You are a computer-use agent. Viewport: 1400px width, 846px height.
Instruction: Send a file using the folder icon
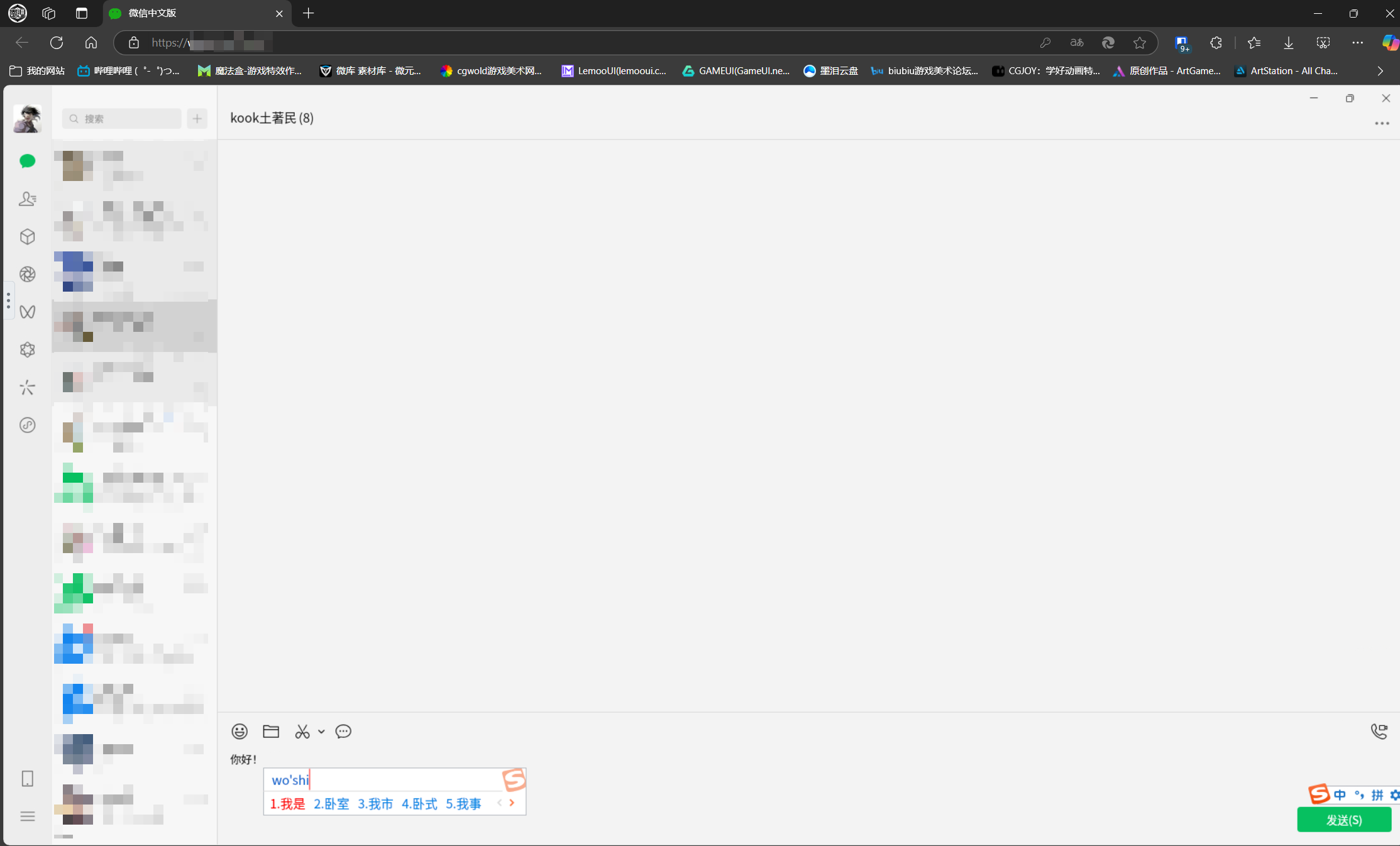270,731
